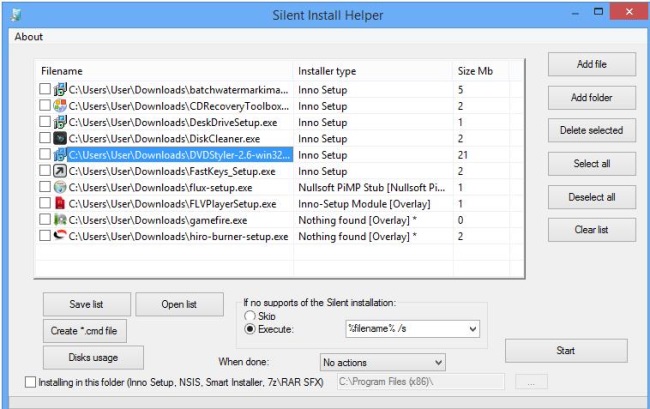Viewport: 650px width, 409px height.
Task: Check the CDRecoveryToolbox row checkbox
Action: click(x=45, y=105)
